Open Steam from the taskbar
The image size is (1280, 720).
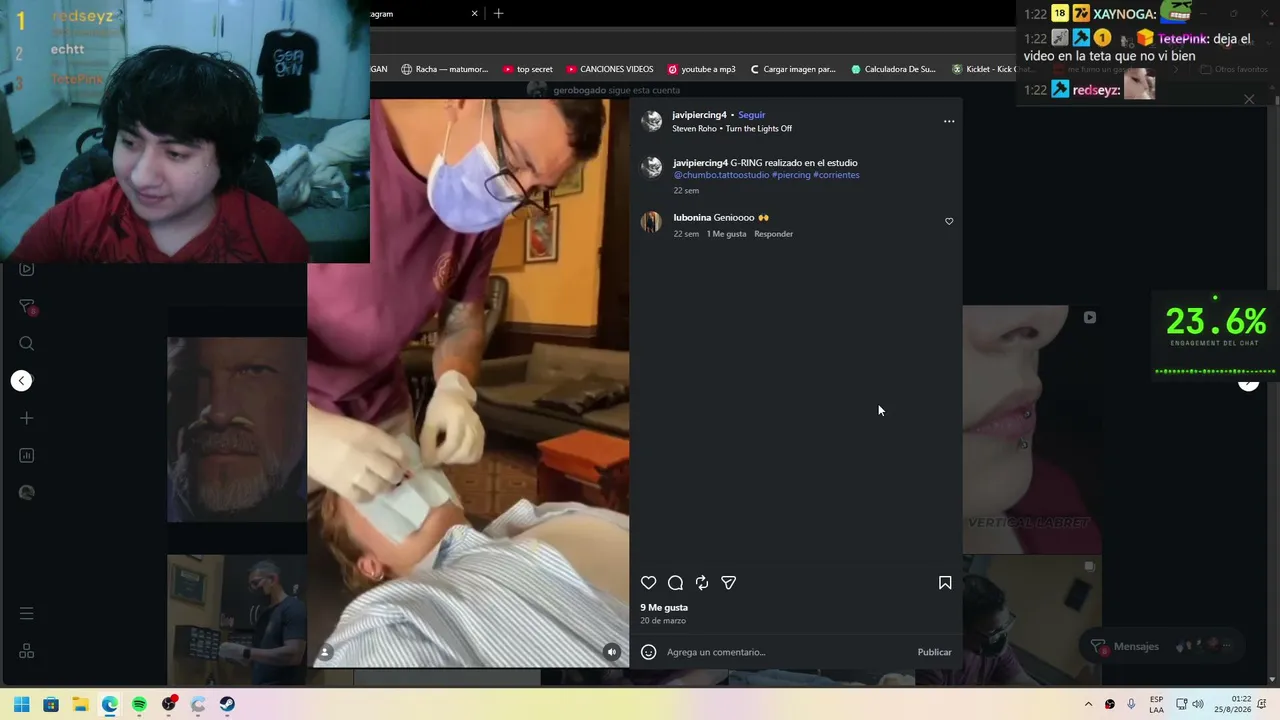pos(227,704)
